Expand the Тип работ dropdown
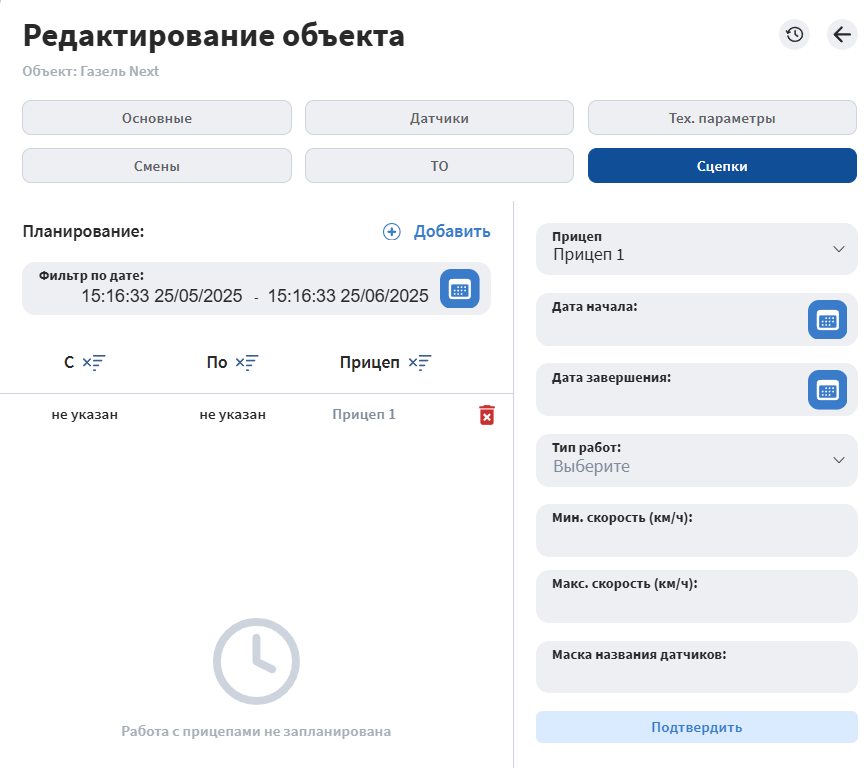Viewport: 867px width, 768px height. point(838,460)
